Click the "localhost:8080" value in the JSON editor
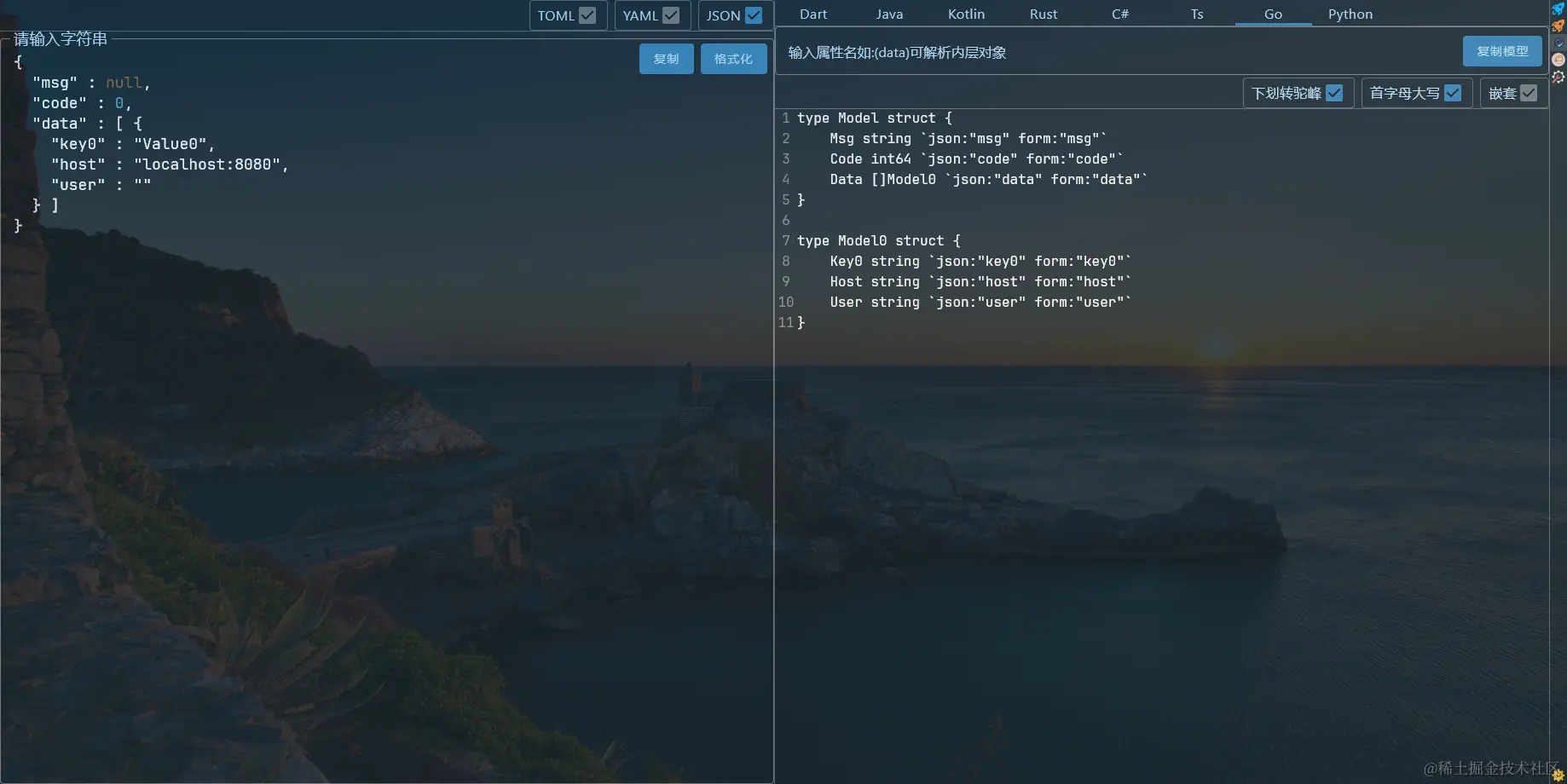The width and height of the screenshot is (1567, 784). pos(207,164)
